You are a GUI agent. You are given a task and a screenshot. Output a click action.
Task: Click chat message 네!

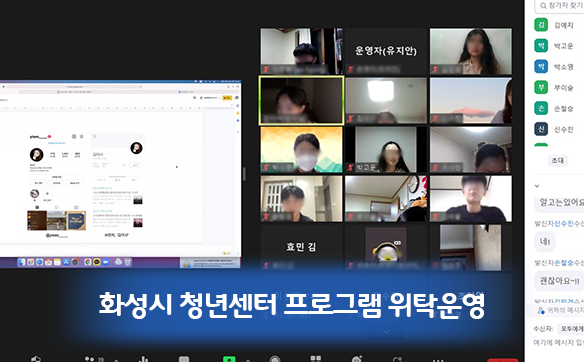point(545,241)
